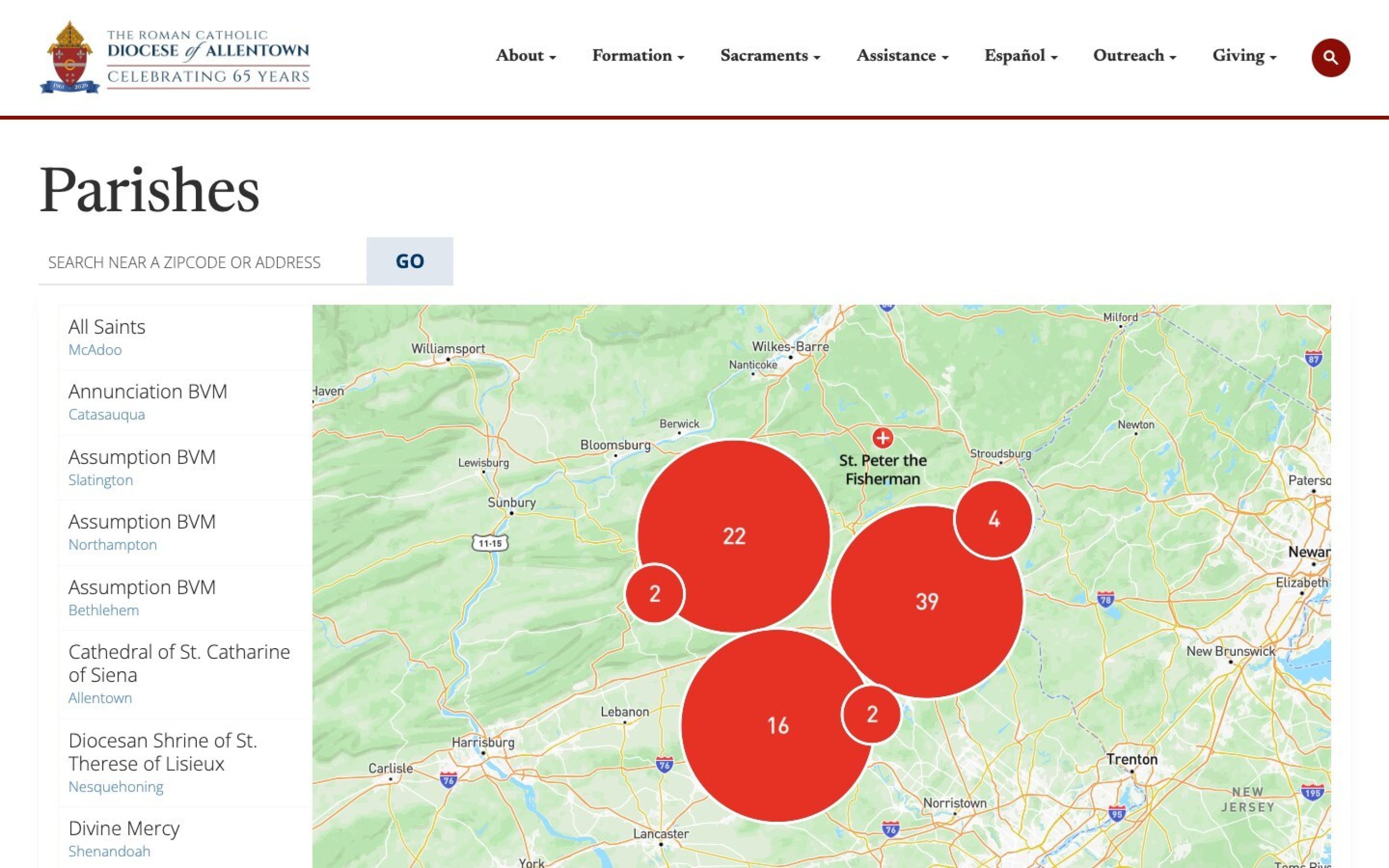The height and width of the screenshot is (868, 1389).
Task: Open Cathedral of St. Catharine of Siena entry
Action: point(185,674)
